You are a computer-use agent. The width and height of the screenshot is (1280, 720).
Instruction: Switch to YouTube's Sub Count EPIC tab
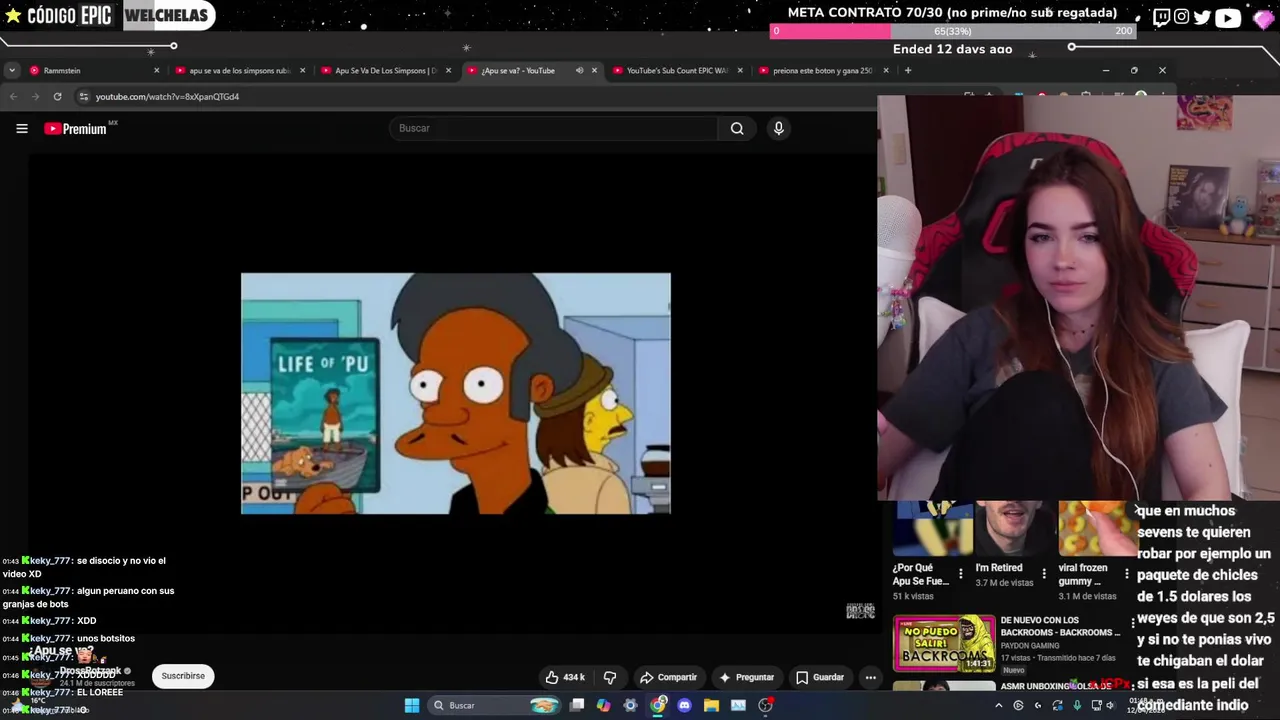coord(677,70)
